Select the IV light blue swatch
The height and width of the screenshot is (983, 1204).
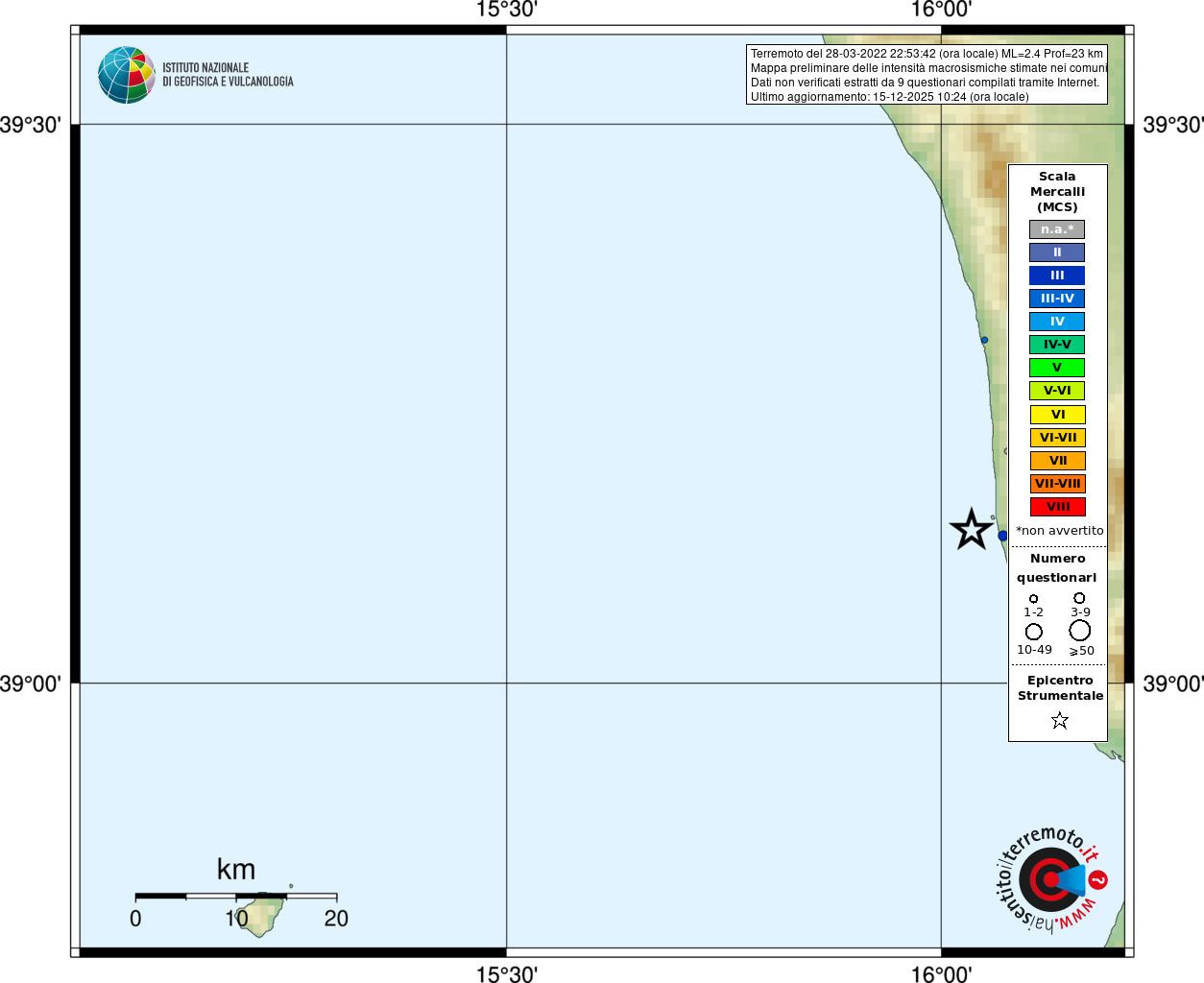1057,322
